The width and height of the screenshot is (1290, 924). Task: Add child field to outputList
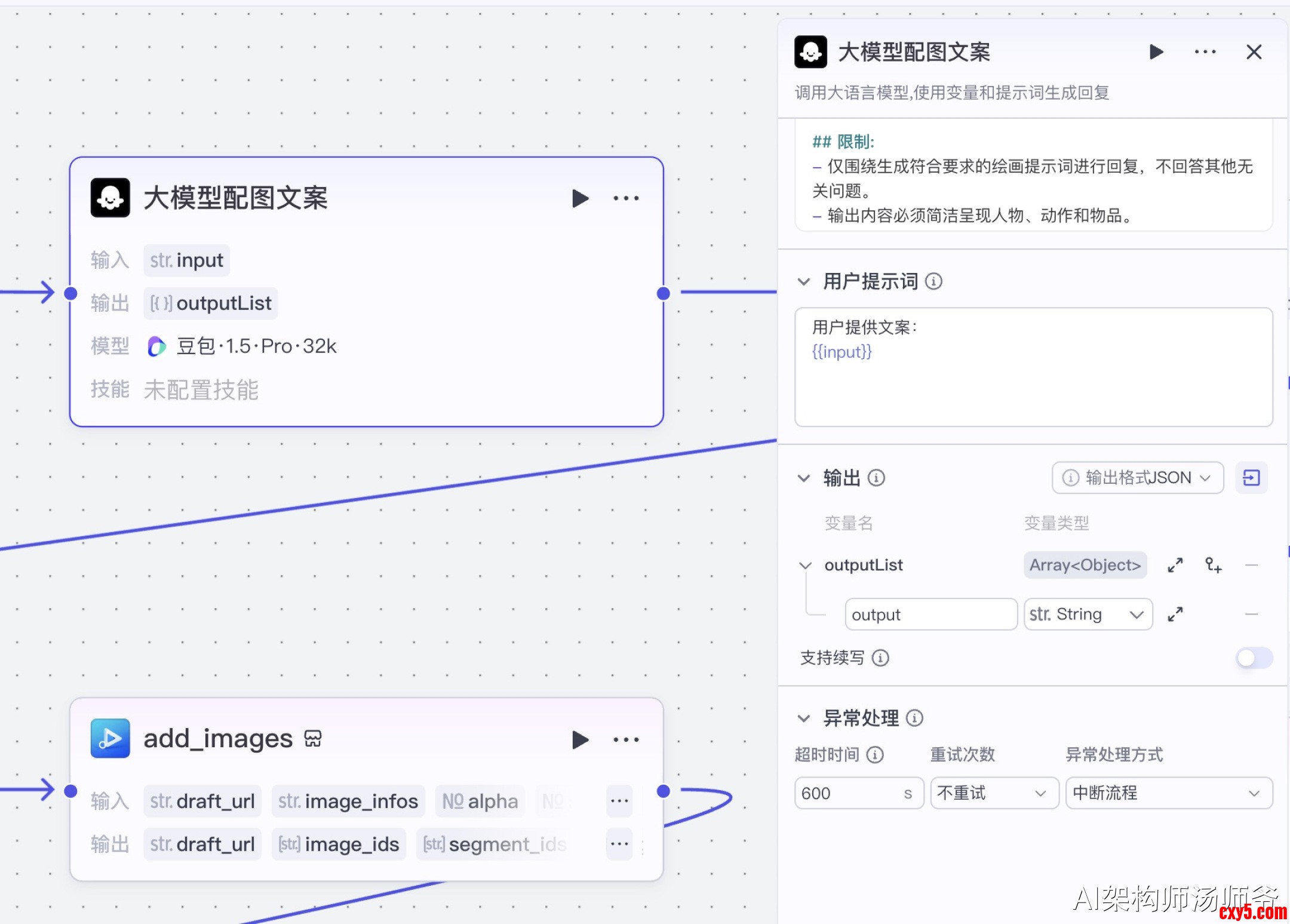1213,565
